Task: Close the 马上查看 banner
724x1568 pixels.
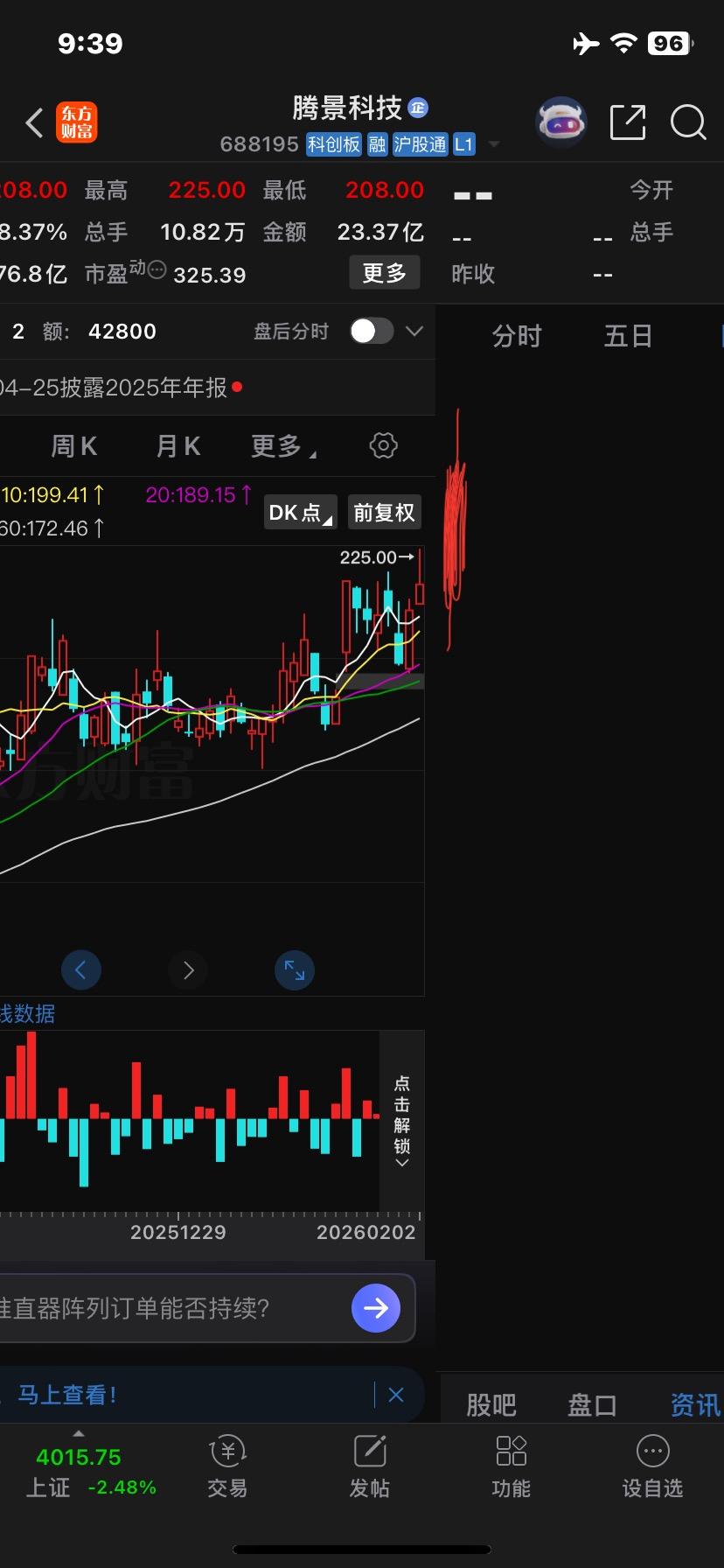Action: 396,1395
